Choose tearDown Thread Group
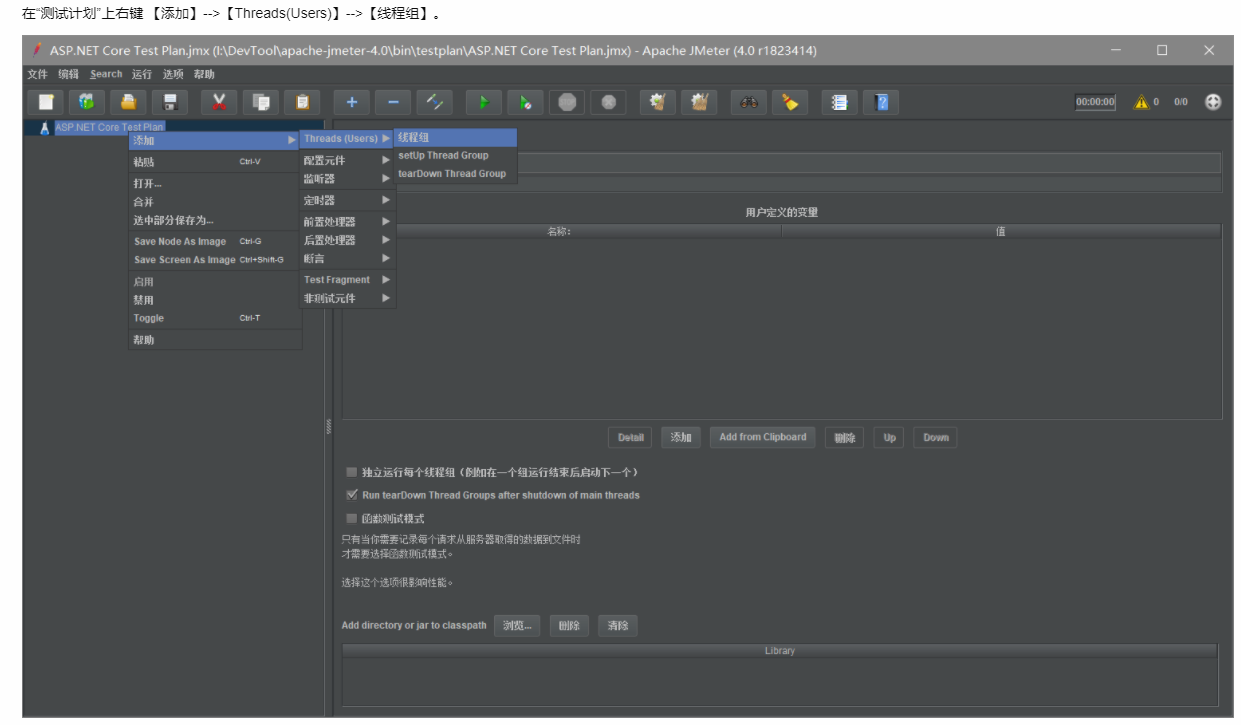This screenshot has height=725, width=1241. pos(456,174)
